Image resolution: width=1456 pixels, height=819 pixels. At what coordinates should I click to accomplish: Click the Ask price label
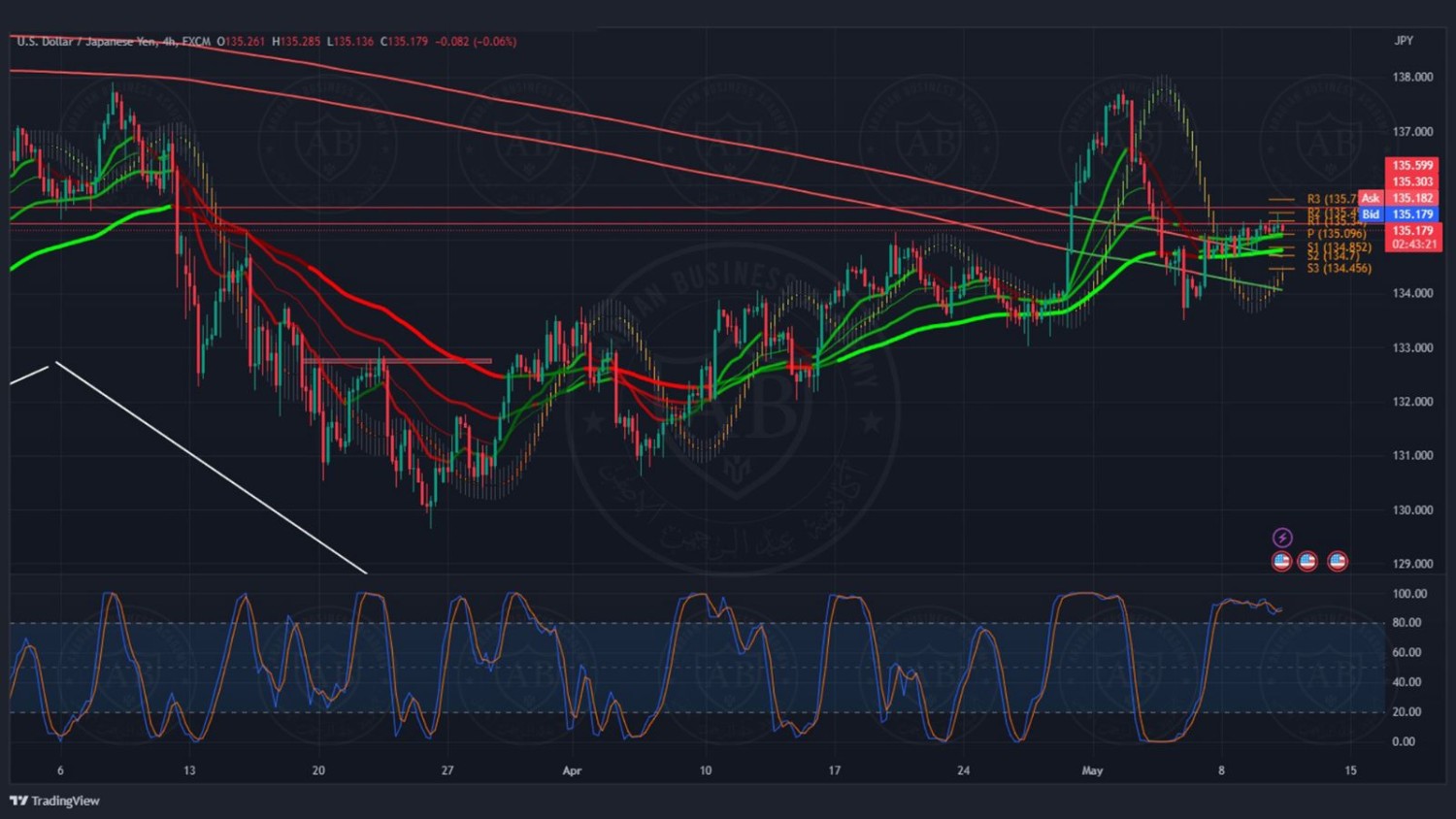point(1370,198)
